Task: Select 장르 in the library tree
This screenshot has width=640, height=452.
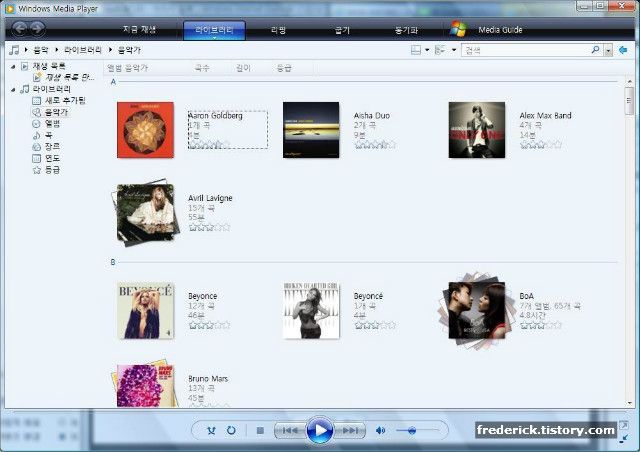Action: [x=52, y=146]
